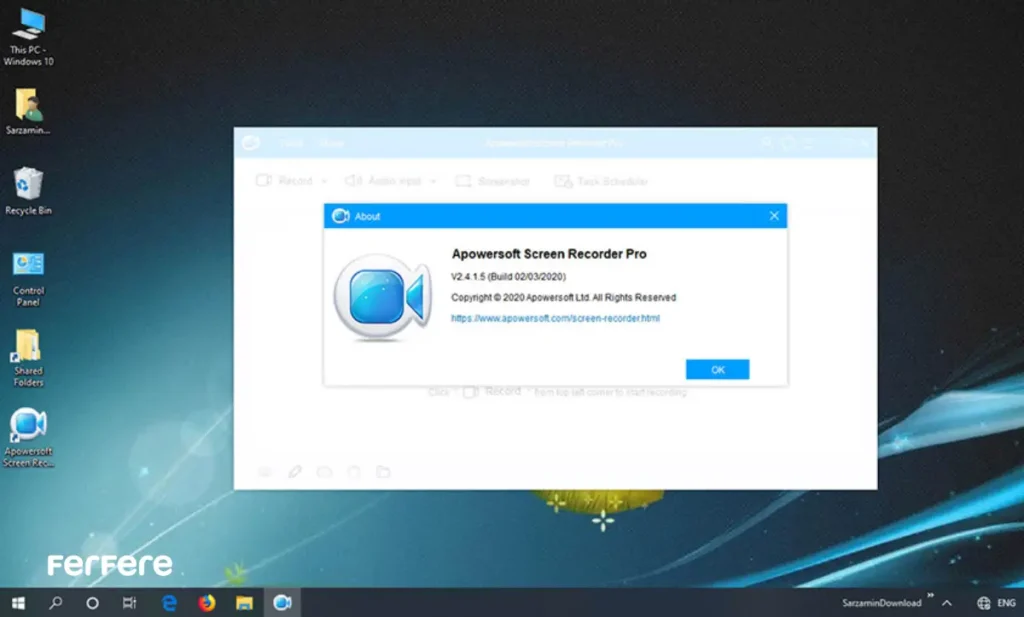
Task: Close the About dialog with X
Action: (774, 216)
